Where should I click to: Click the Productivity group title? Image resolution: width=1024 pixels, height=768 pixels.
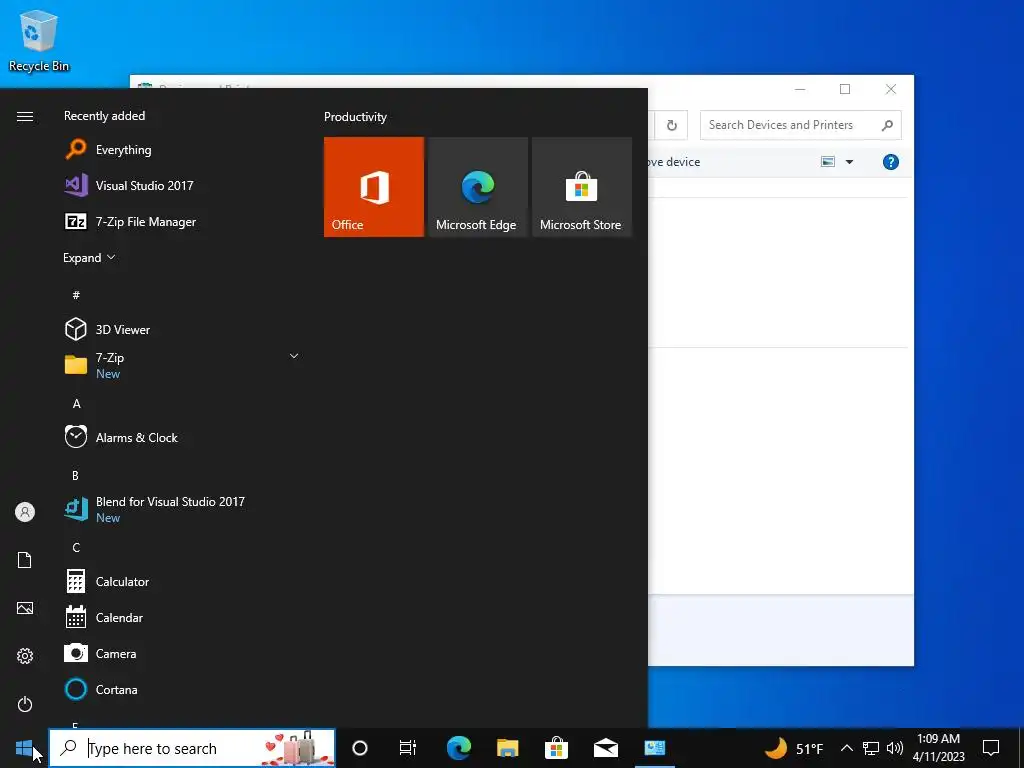click(355, 117)
